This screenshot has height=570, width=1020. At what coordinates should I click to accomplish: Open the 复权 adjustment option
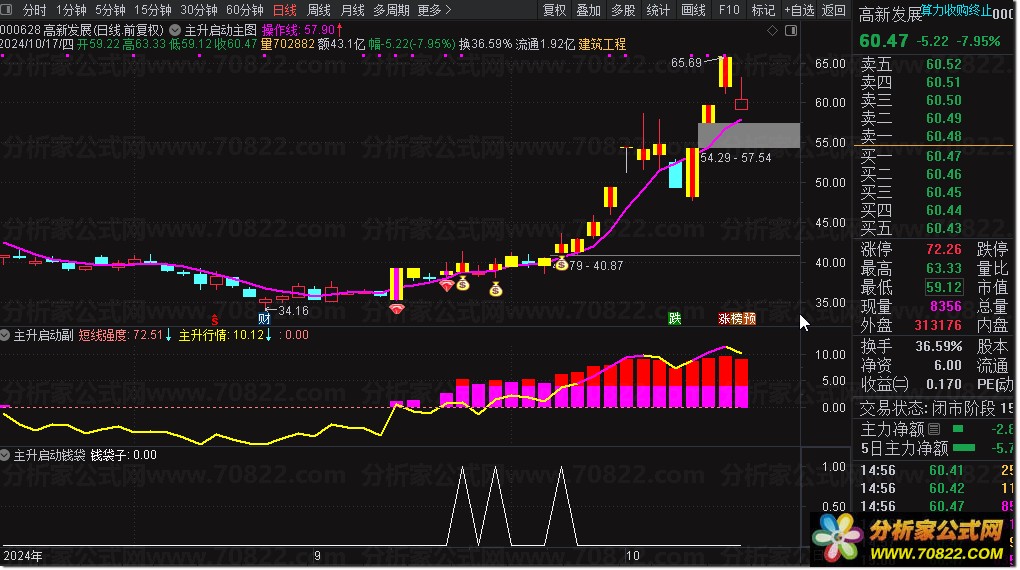click(554, 10)
